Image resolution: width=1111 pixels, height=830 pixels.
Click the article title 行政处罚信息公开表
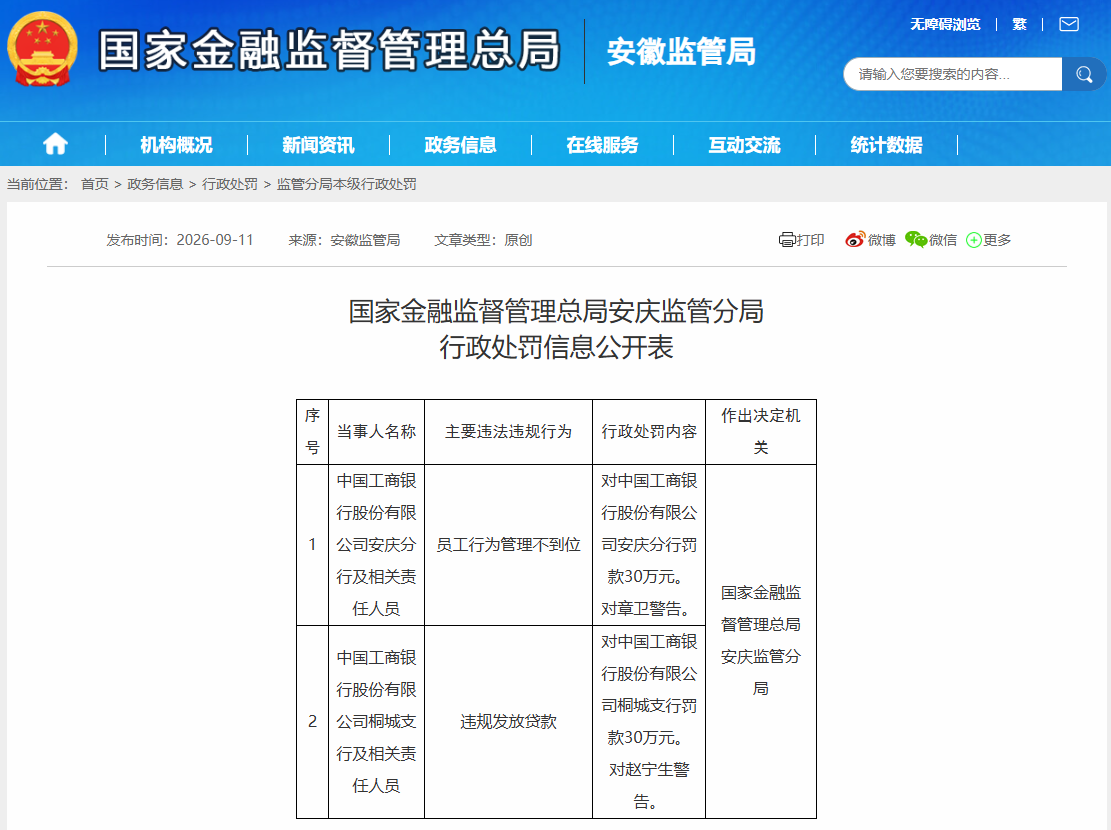pyautogui.click(x=556, y=347)
